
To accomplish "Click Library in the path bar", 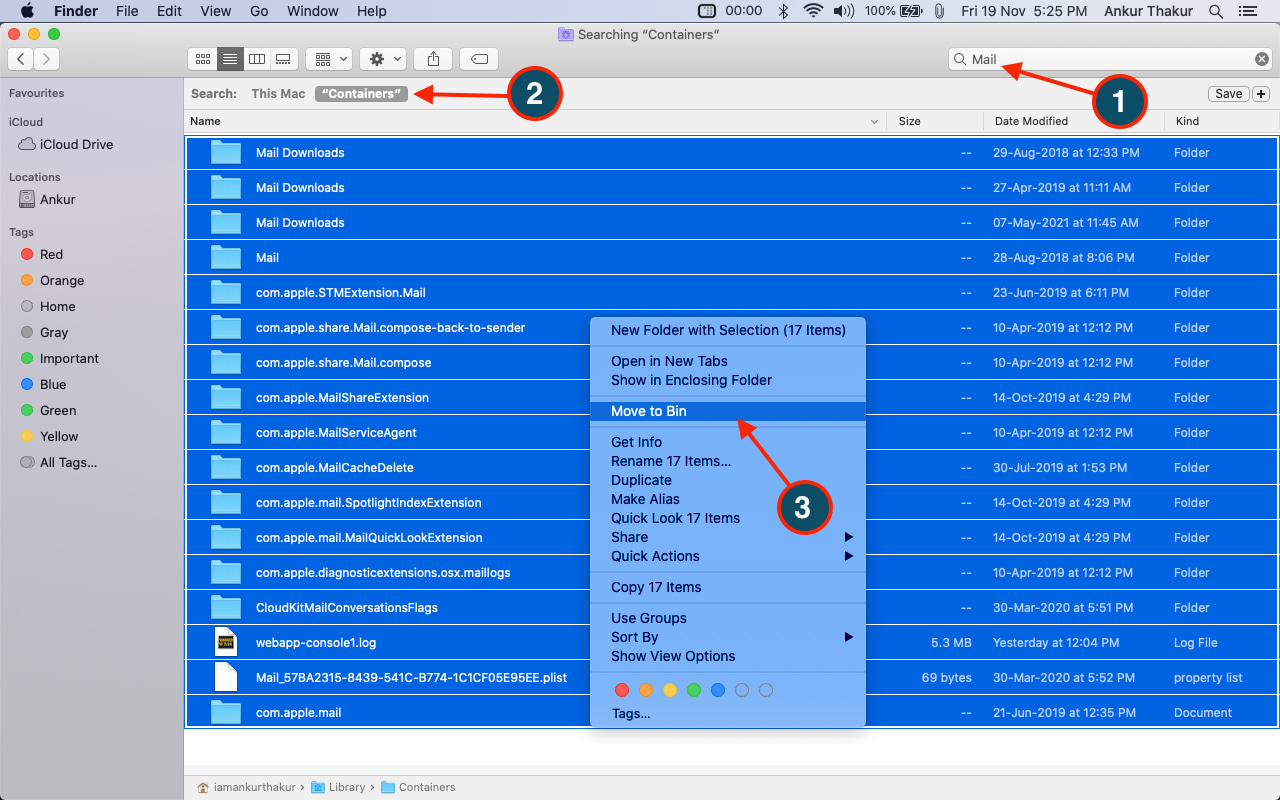I will tap(338, 787).
